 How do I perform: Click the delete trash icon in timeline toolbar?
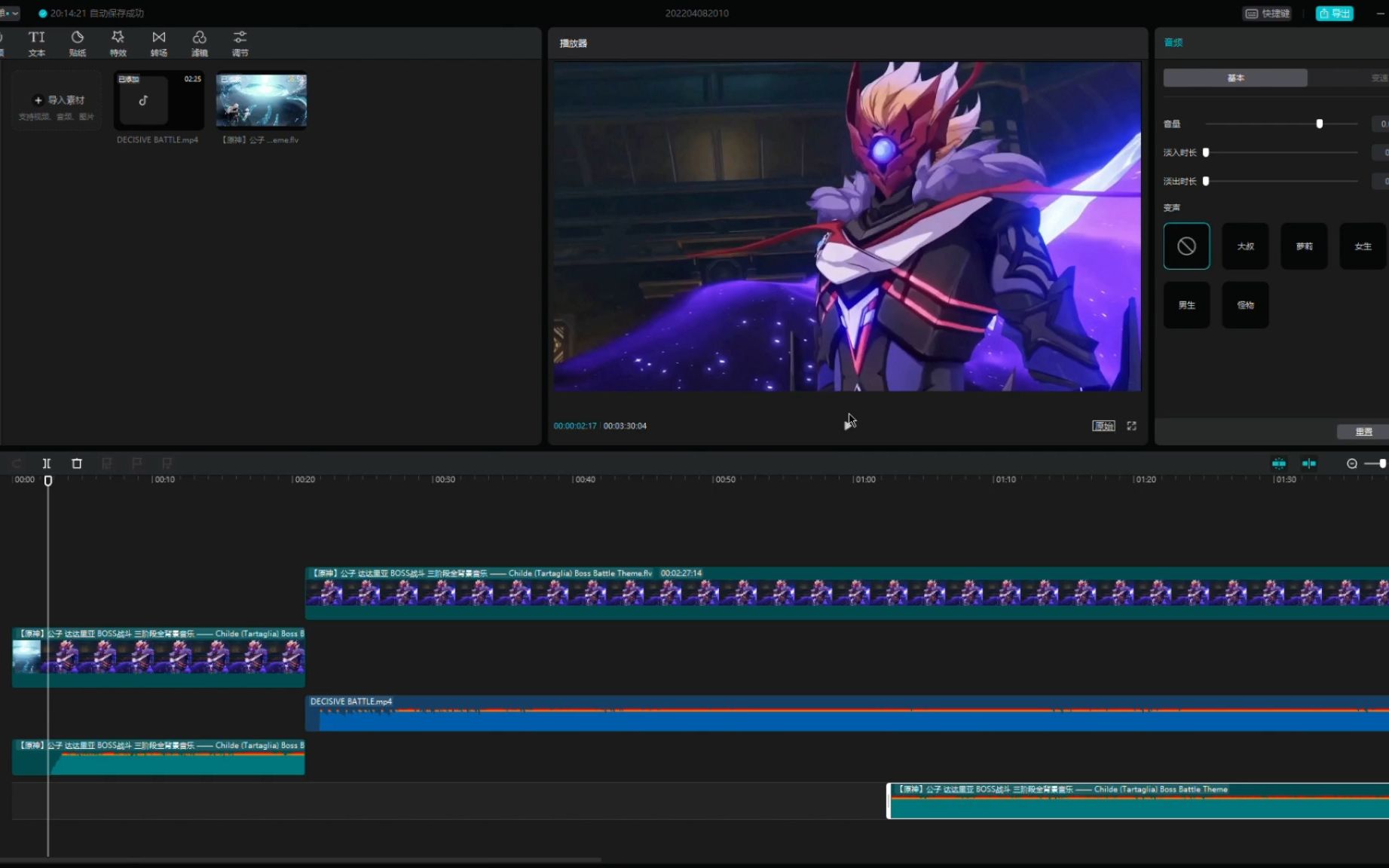76,463
